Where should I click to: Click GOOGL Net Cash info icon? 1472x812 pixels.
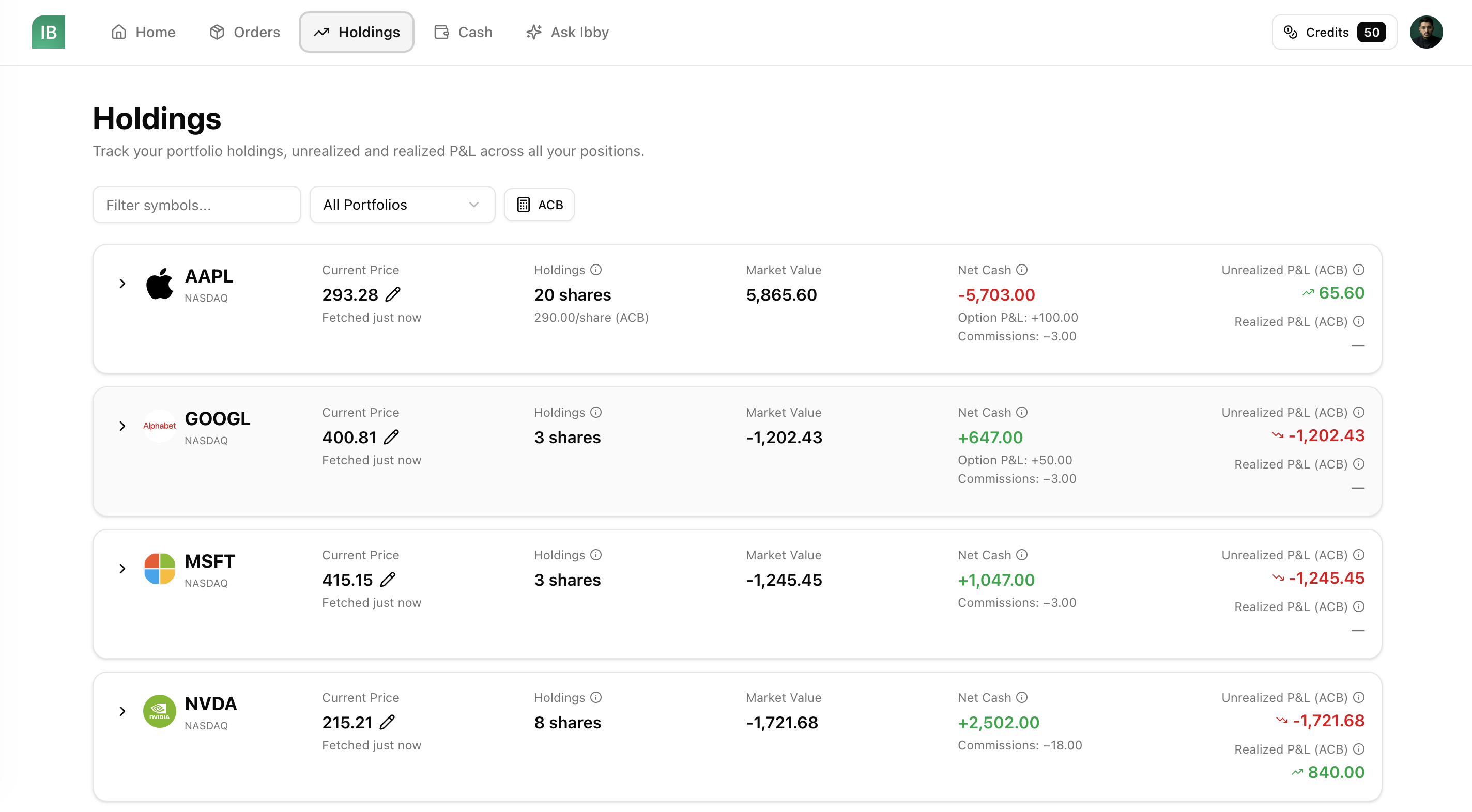coord(1022,412)
